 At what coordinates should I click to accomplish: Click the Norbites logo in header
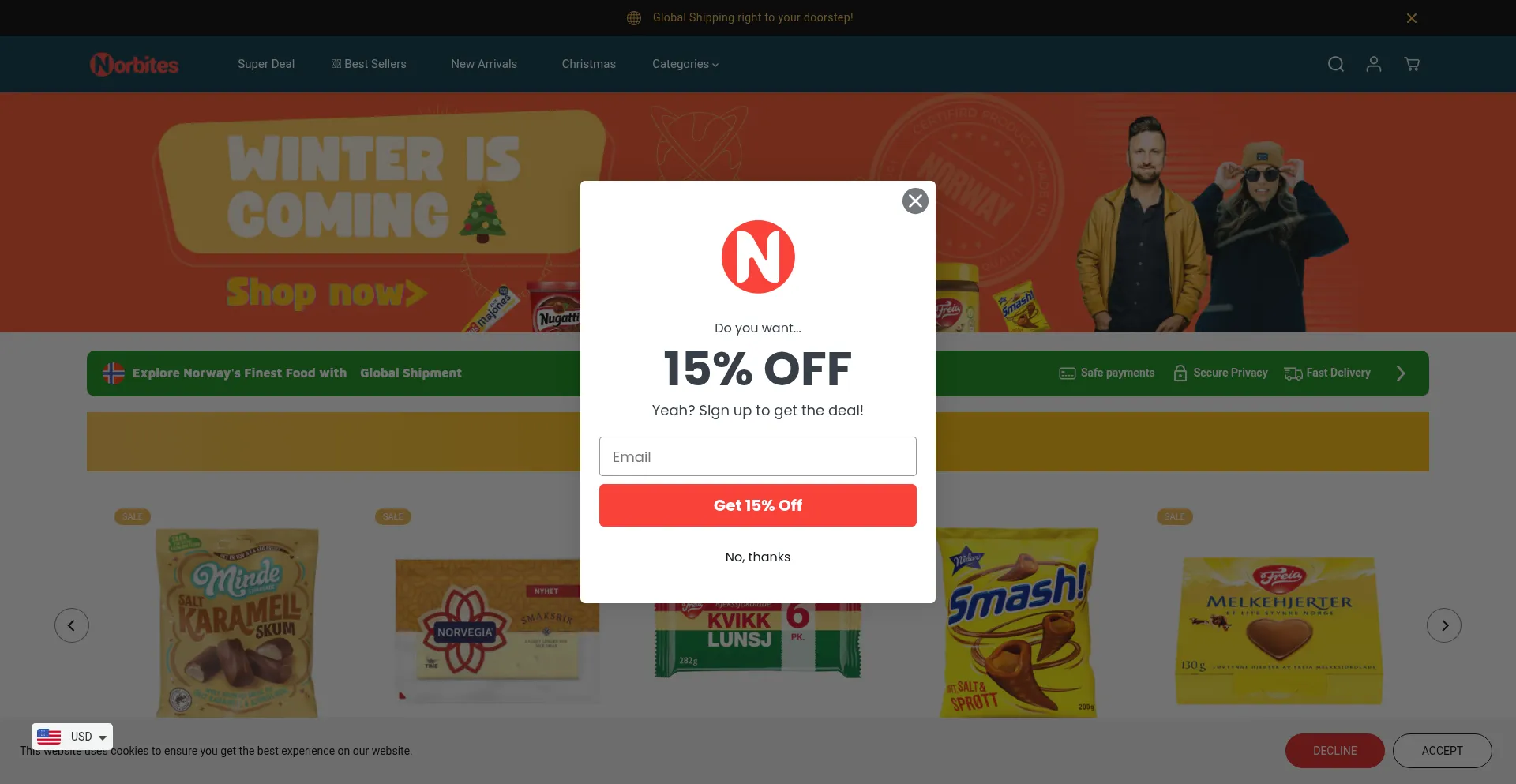pos(134,64)
